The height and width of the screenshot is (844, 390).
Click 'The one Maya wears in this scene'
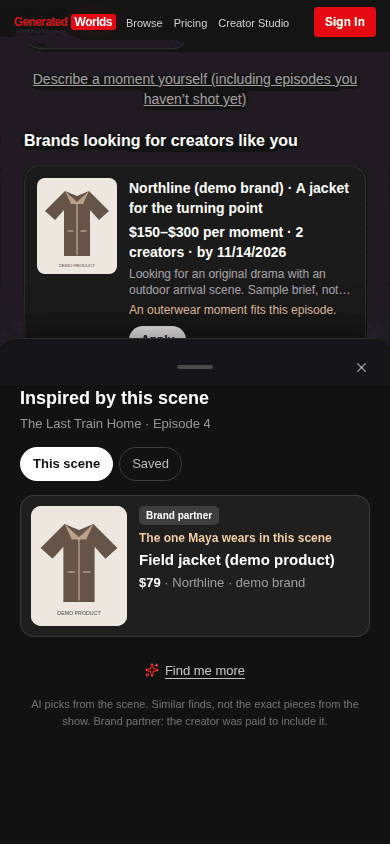[235, 538]
